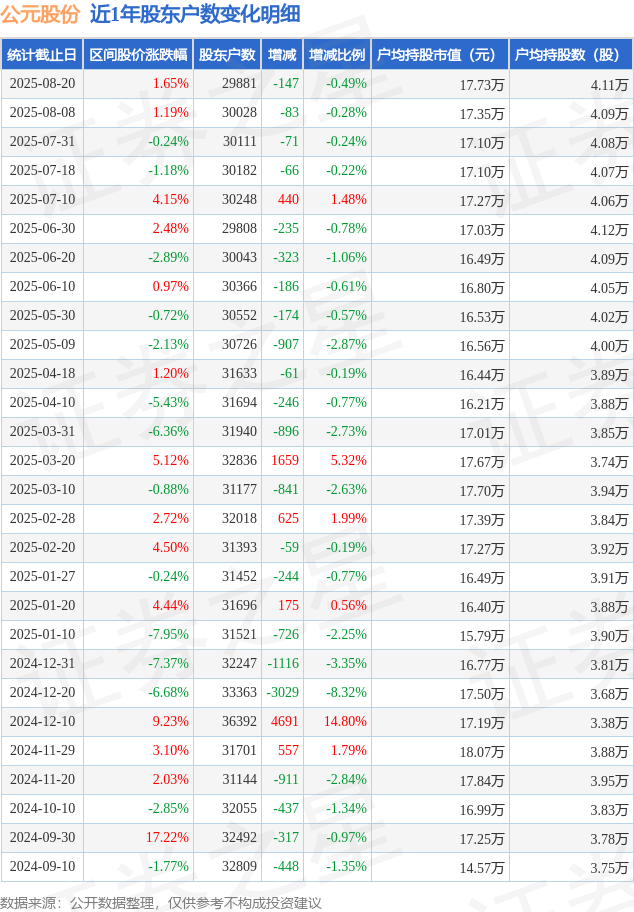634x912 pixels.
Task: Click the 4691 increase value cell
Action: [x=284, y=721]
